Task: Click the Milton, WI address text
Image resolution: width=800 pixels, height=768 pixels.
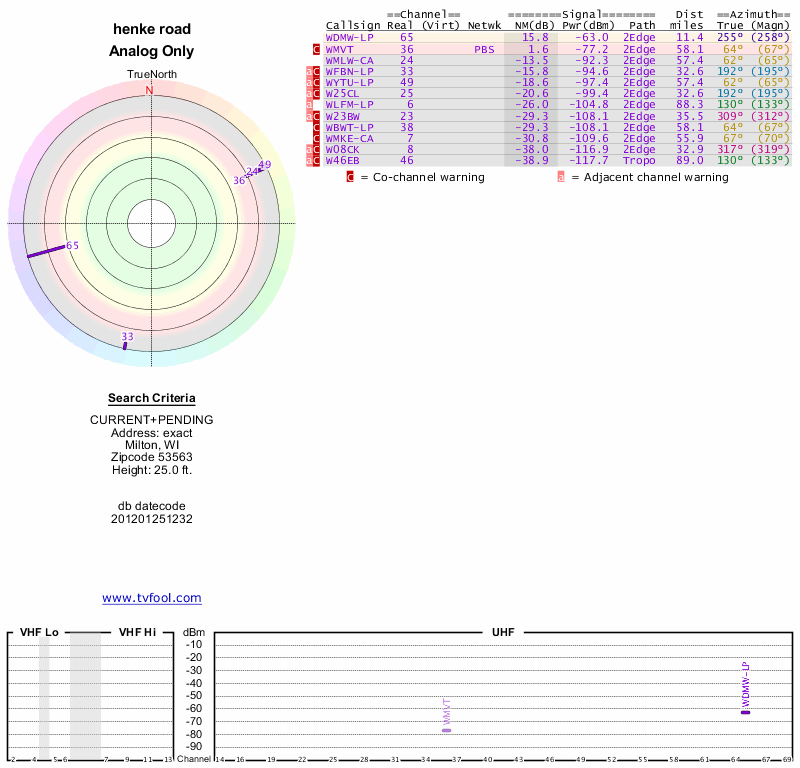Action: [x=152, y=445]
